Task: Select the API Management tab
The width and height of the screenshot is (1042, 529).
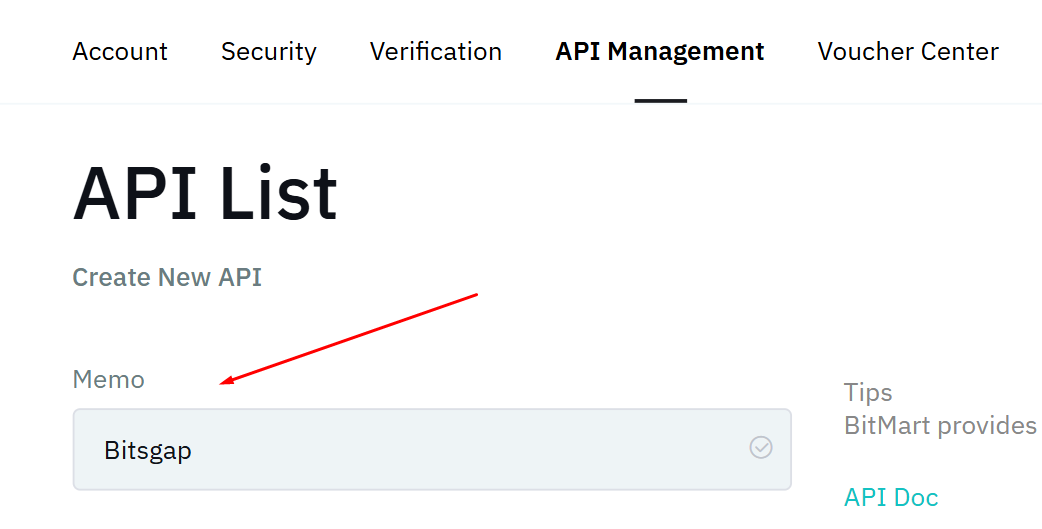Action: tap(660, 51)
